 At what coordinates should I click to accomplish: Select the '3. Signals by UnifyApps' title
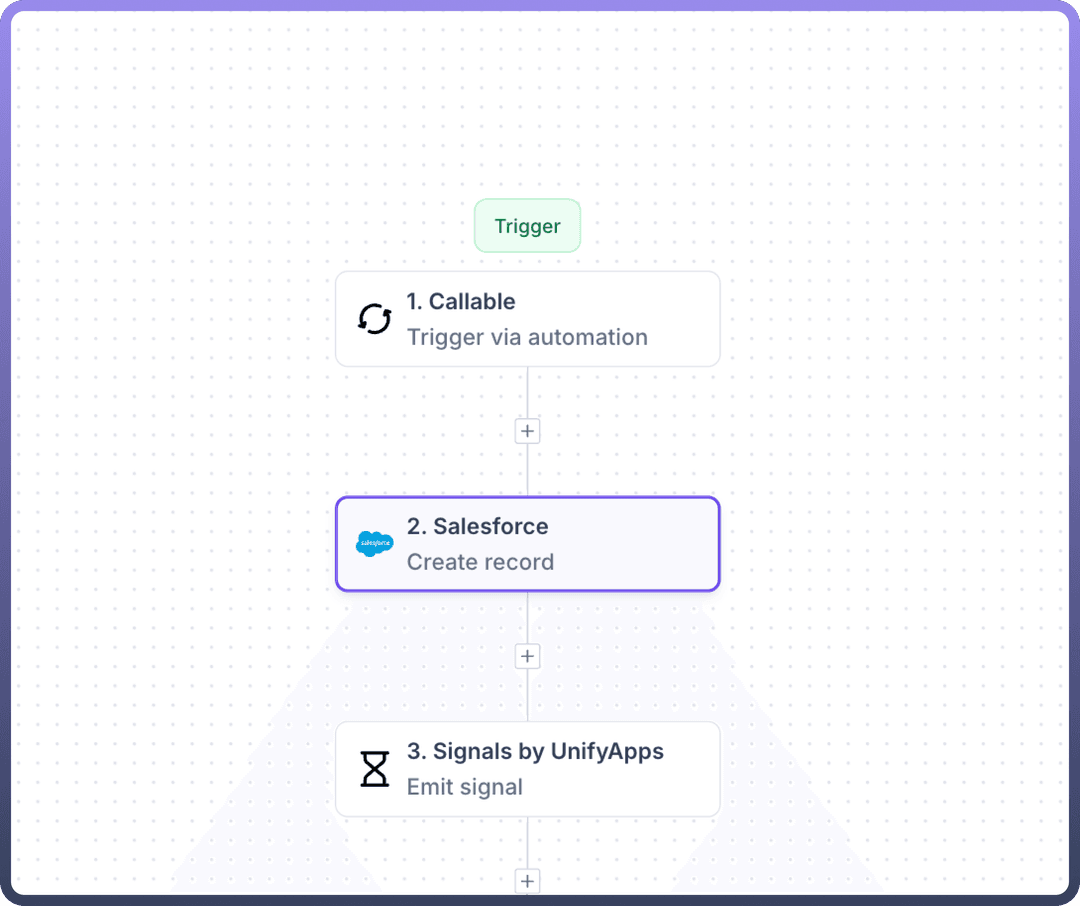point(535,752)
